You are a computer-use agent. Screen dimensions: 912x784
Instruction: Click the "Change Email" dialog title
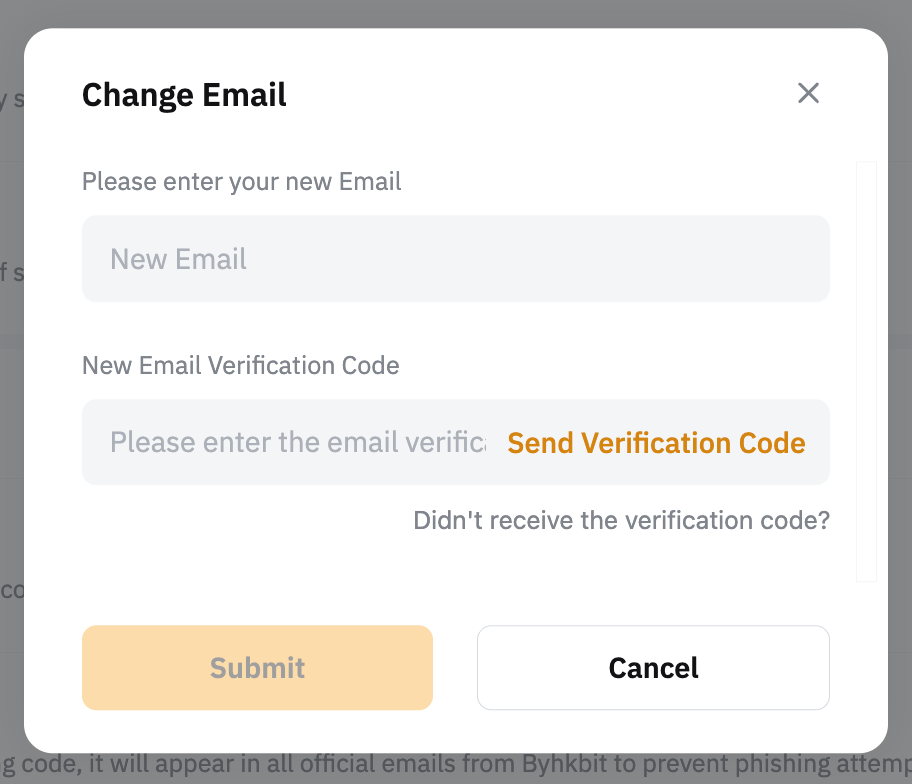184,95
